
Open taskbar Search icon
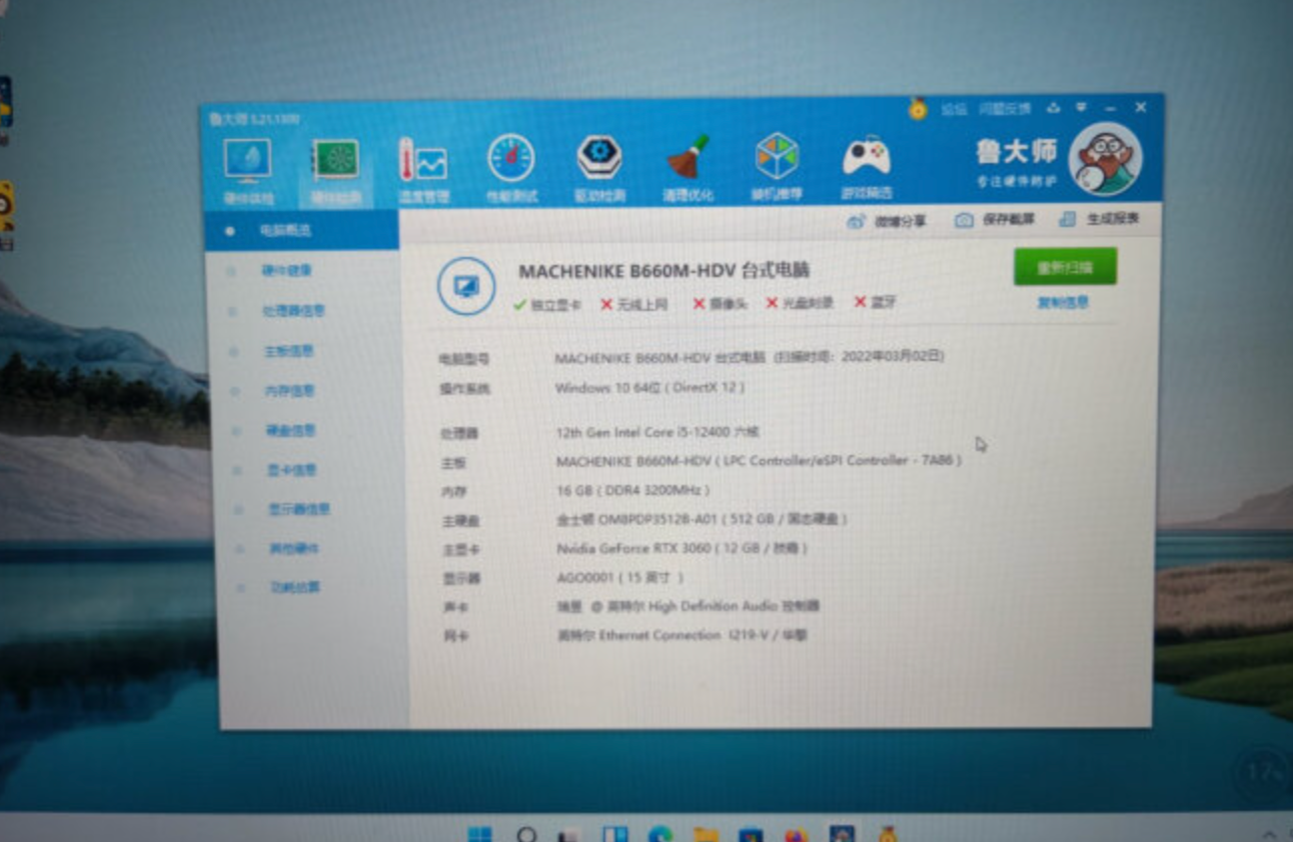tap(525, 833)
